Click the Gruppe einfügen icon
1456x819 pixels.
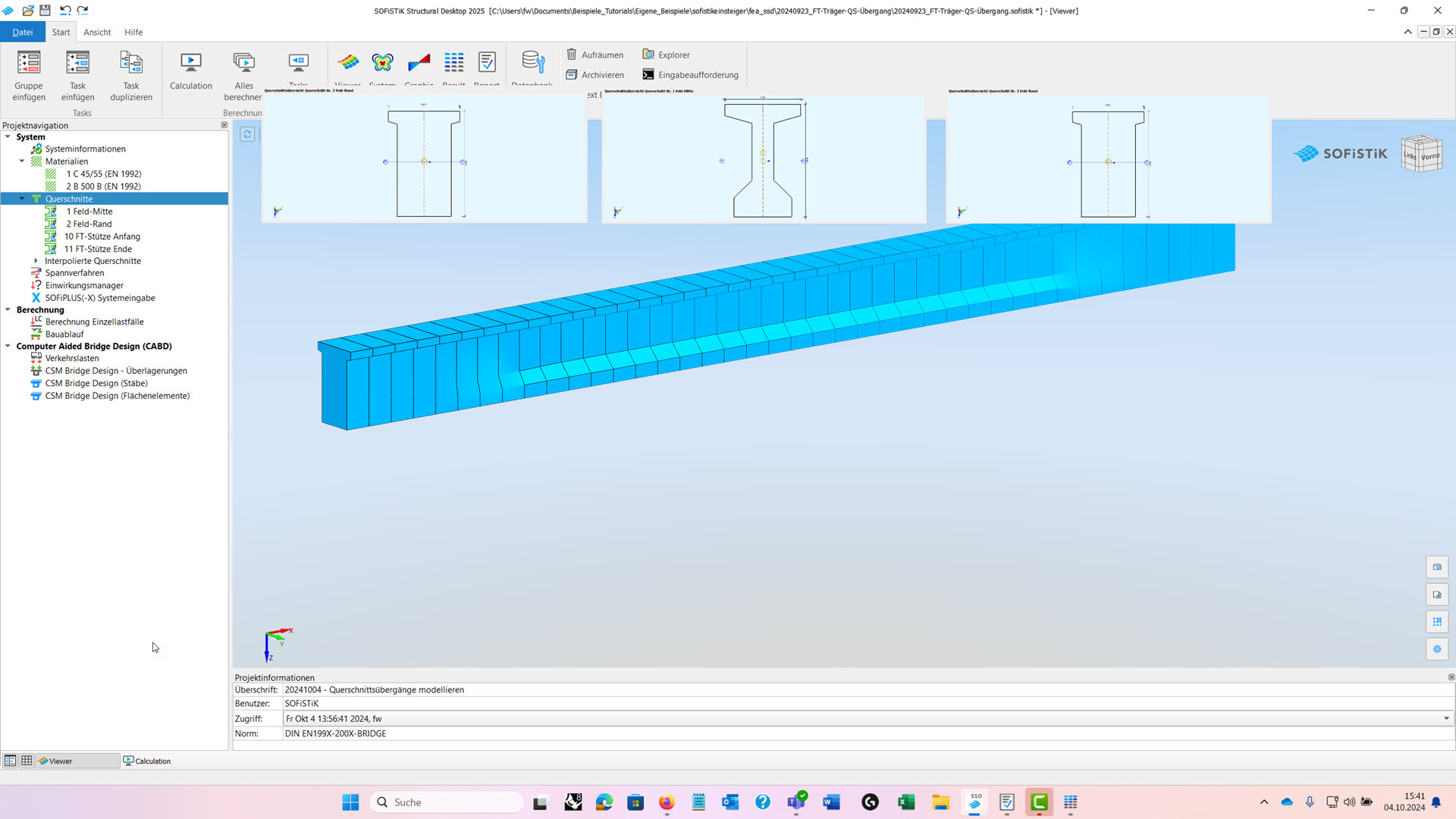(x=29, y=63)
